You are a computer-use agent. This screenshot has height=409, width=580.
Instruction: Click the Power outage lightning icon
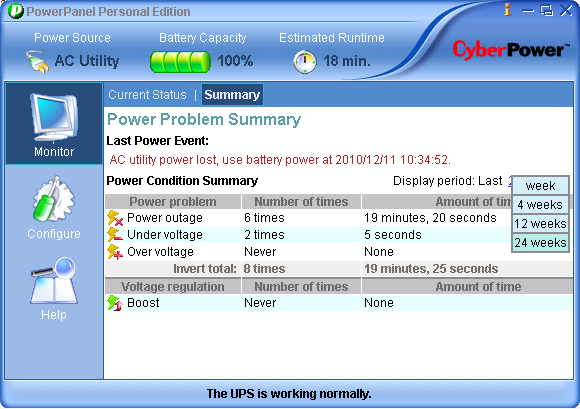pos(115,218)
